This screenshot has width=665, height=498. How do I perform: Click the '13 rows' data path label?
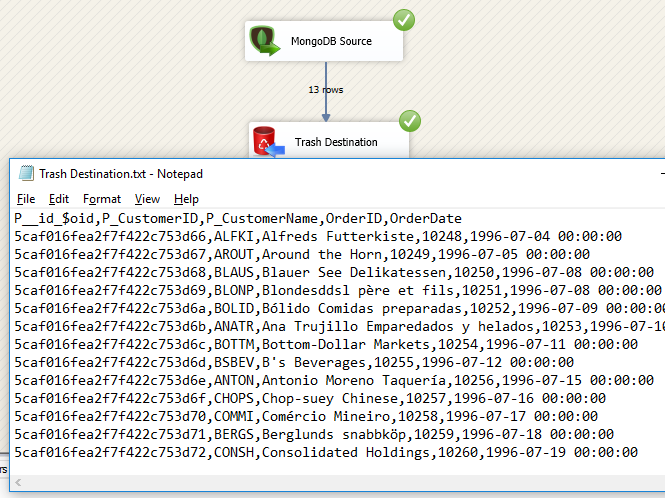point(326,90)
